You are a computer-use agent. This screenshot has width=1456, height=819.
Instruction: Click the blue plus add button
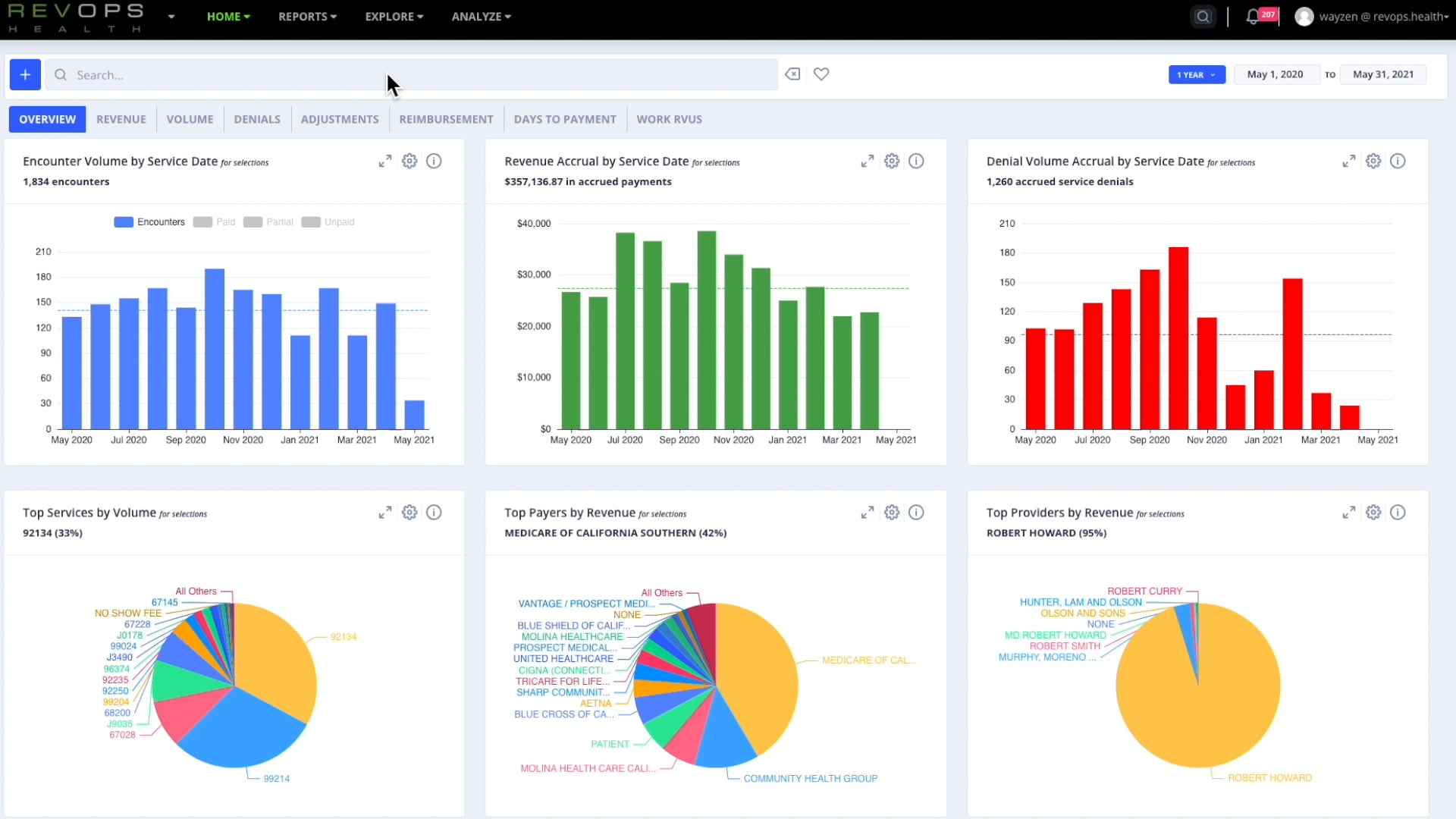pos(25,74)
